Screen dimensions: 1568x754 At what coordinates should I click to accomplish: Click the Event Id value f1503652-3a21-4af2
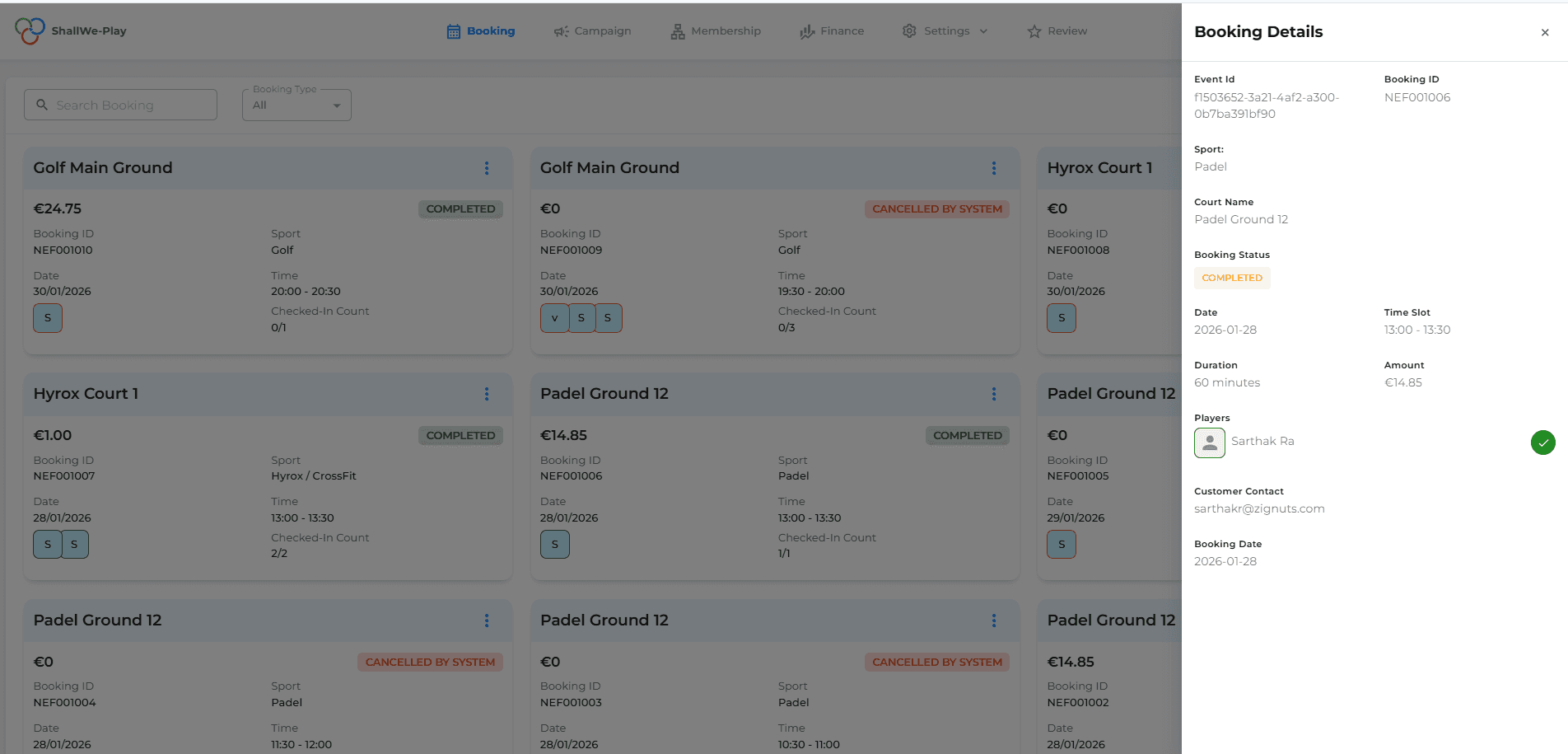tap(1267, 105)
